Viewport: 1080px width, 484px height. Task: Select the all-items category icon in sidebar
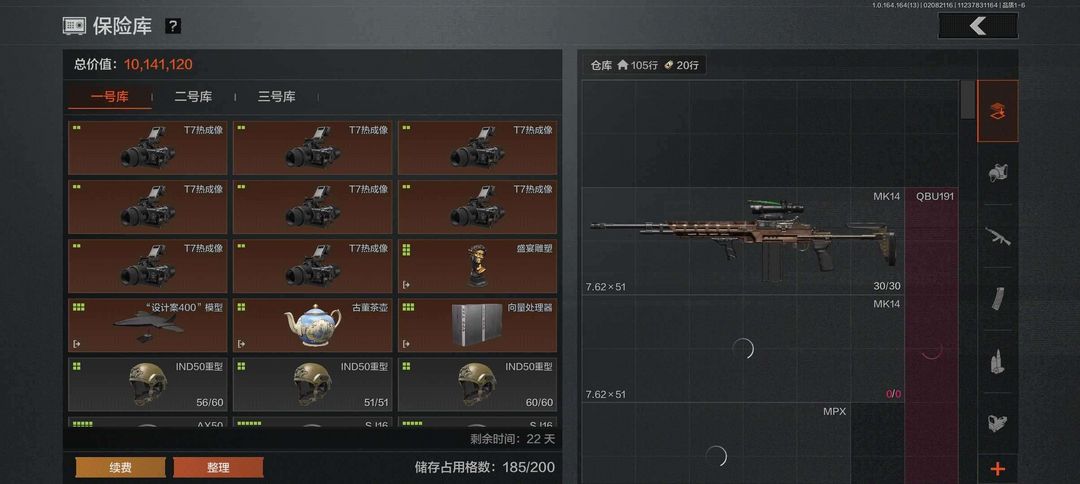[997, 111]
